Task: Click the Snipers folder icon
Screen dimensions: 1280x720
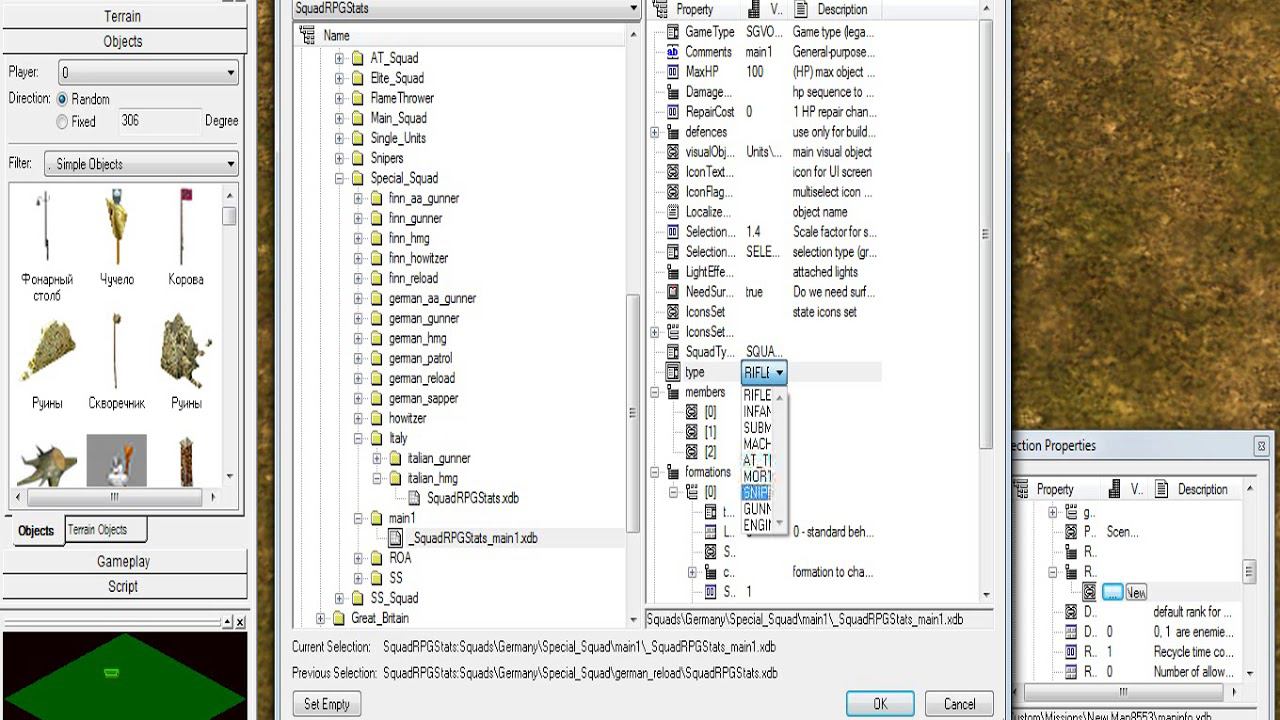Action: coord(357,158)
